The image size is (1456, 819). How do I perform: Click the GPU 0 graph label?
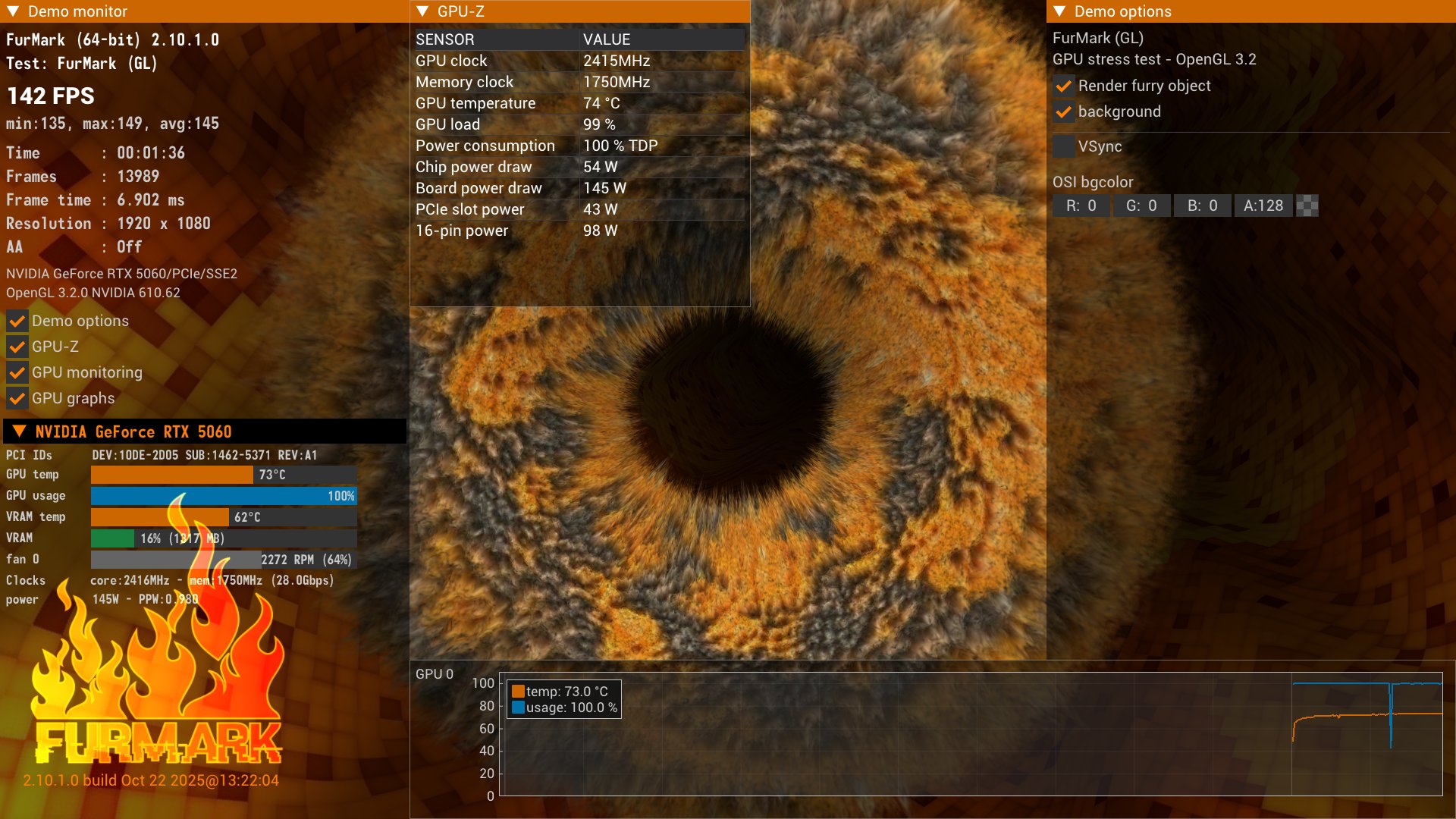435,674
